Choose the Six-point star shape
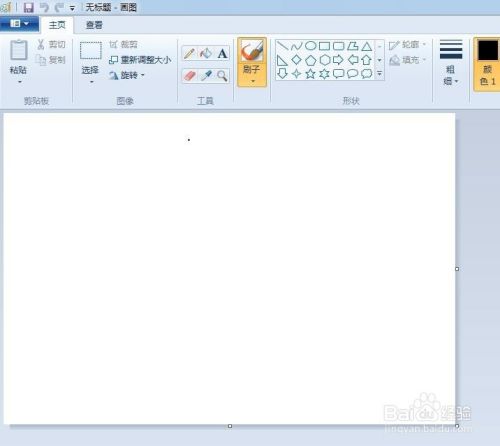This screenshot has width=500, height=446. tap(324, 73)
